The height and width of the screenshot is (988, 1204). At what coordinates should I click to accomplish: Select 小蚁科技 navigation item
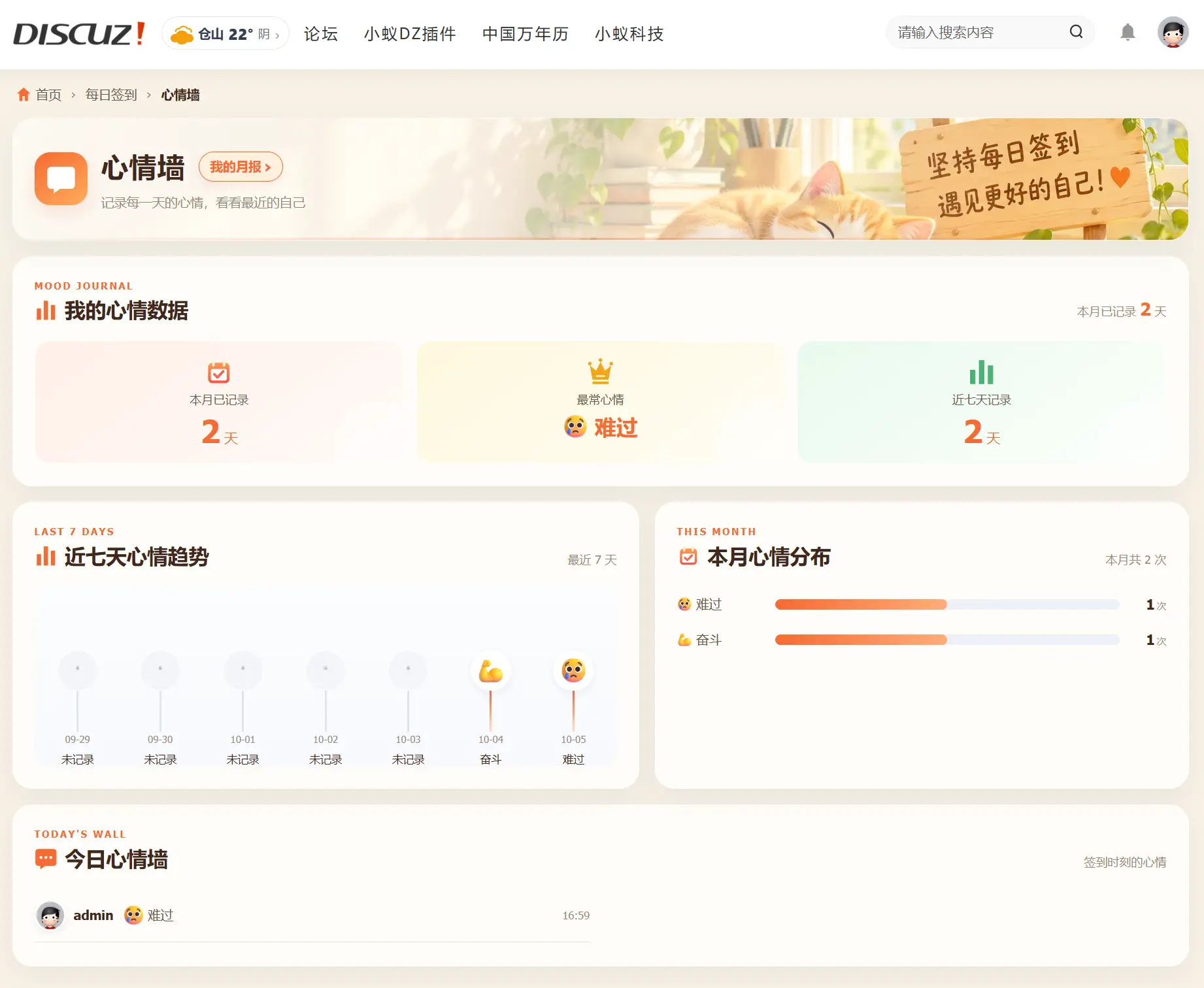[x=629, y=34]
